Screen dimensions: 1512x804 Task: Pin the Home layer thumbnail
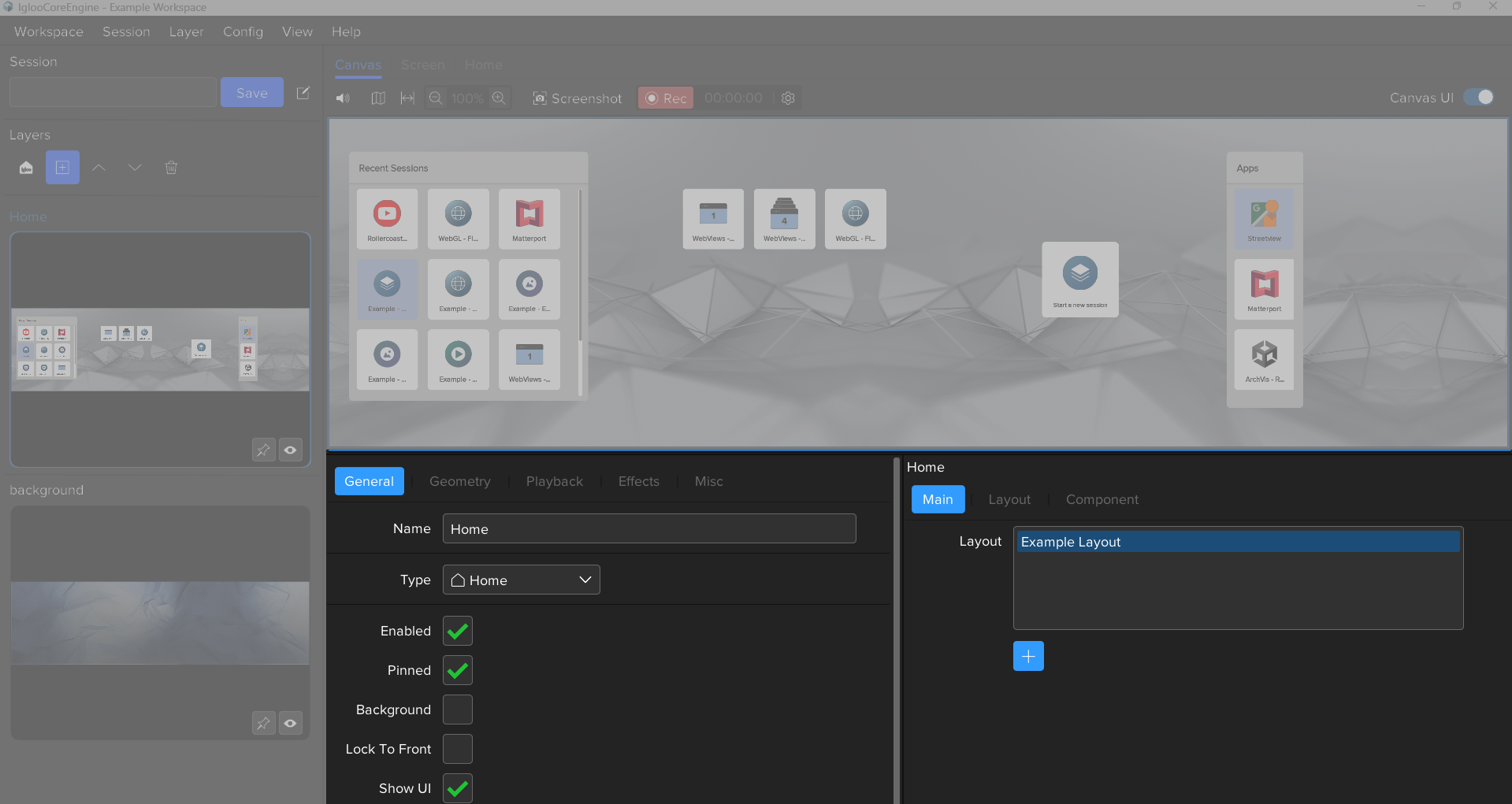click(x=263, y=450)
